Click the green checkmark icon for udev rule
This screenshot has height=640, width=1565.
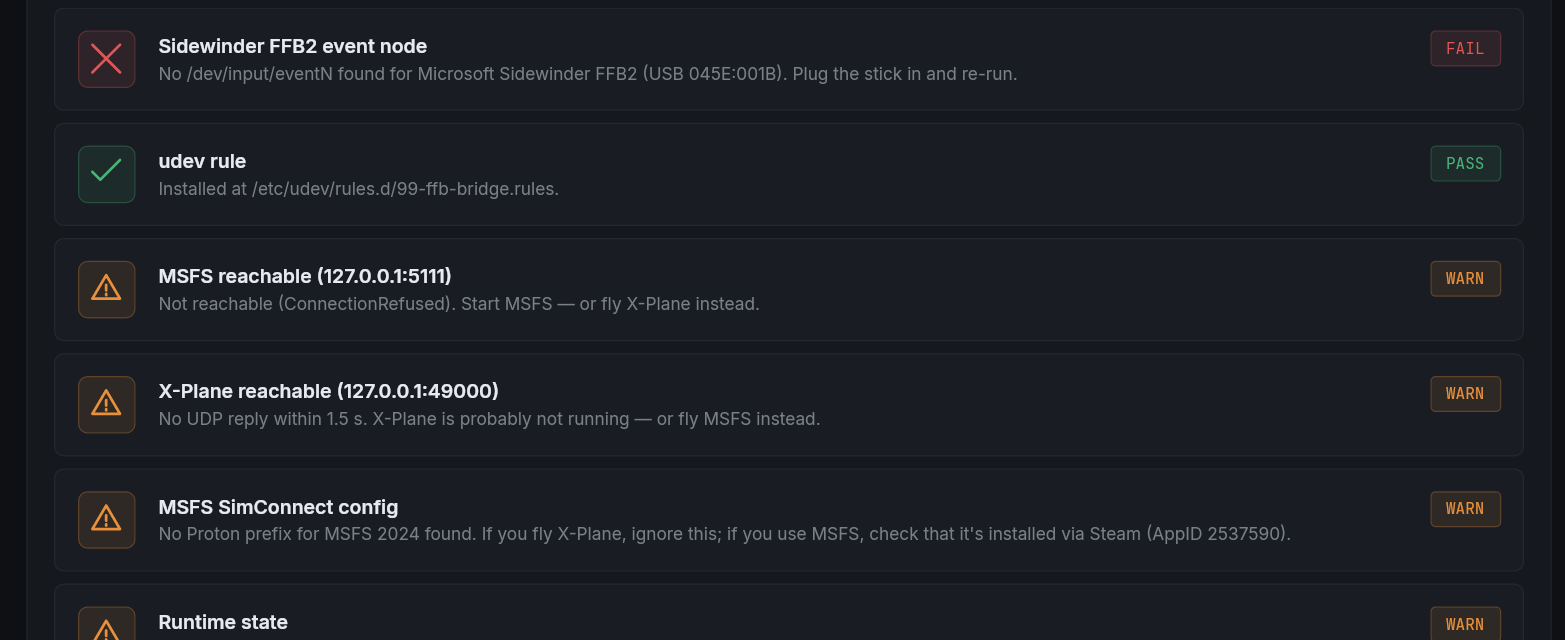[x=106, y=174]
